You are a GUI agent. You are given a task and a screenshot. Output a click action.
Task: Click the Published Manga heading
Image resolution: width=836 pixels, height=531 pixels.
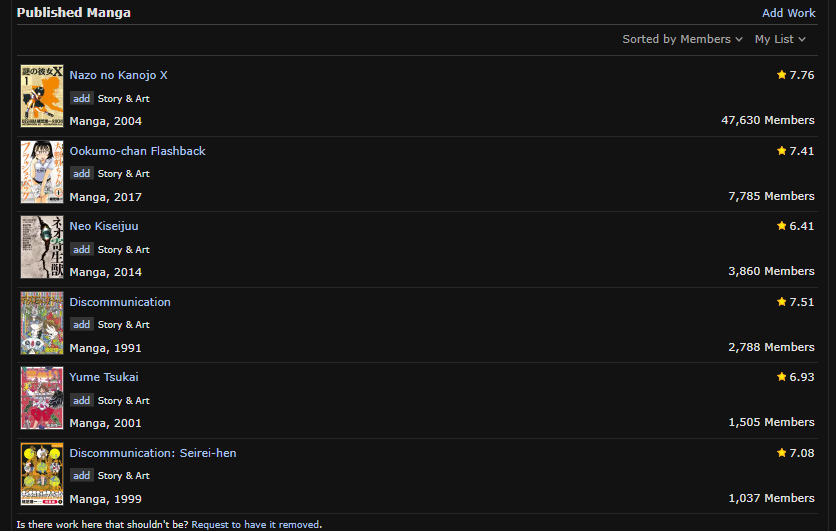tap(74, 13)
